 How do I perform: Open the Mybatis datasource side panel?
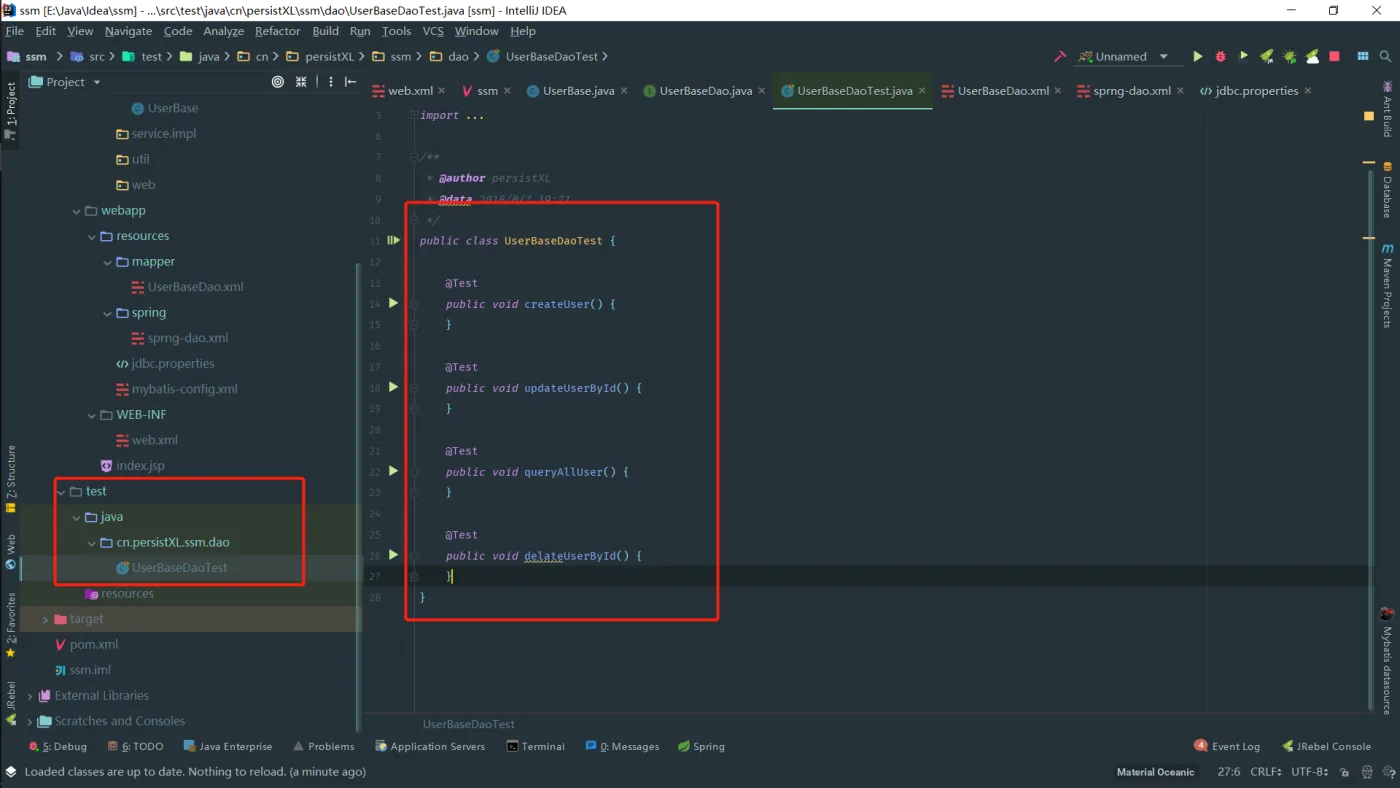1387,660
